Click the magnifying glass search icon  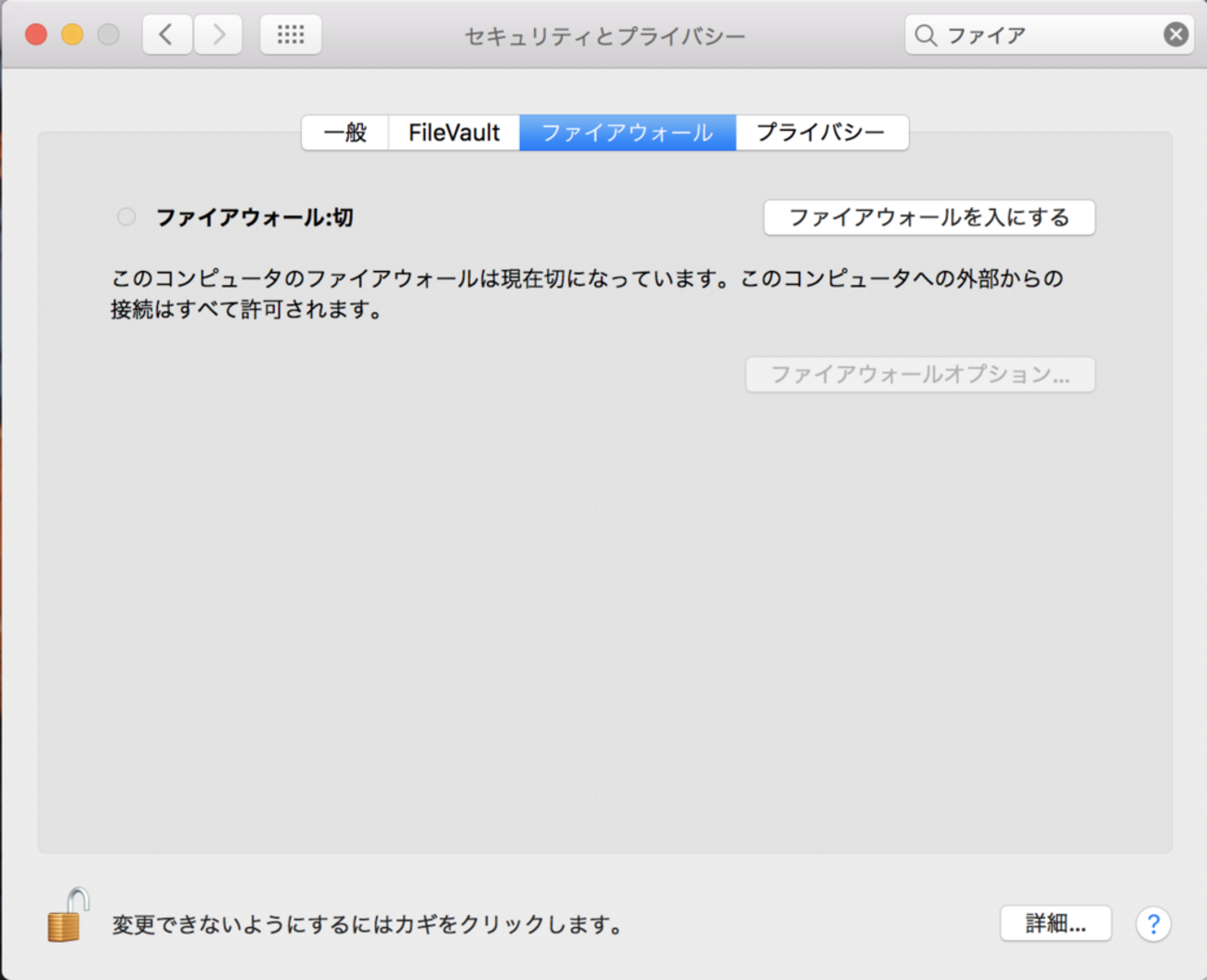[x=925, y=35]
